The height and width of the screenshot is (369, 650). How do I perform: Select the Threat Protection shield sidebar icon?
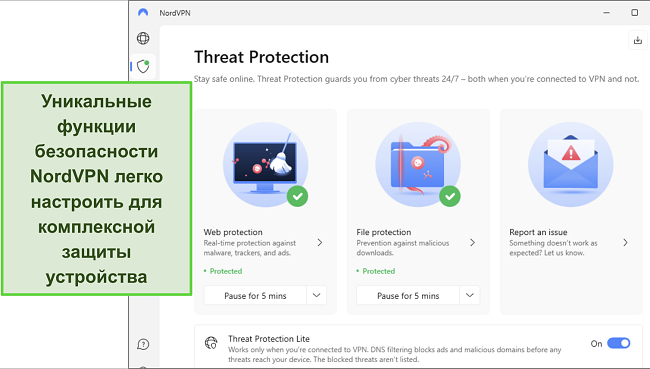[143, 66]
